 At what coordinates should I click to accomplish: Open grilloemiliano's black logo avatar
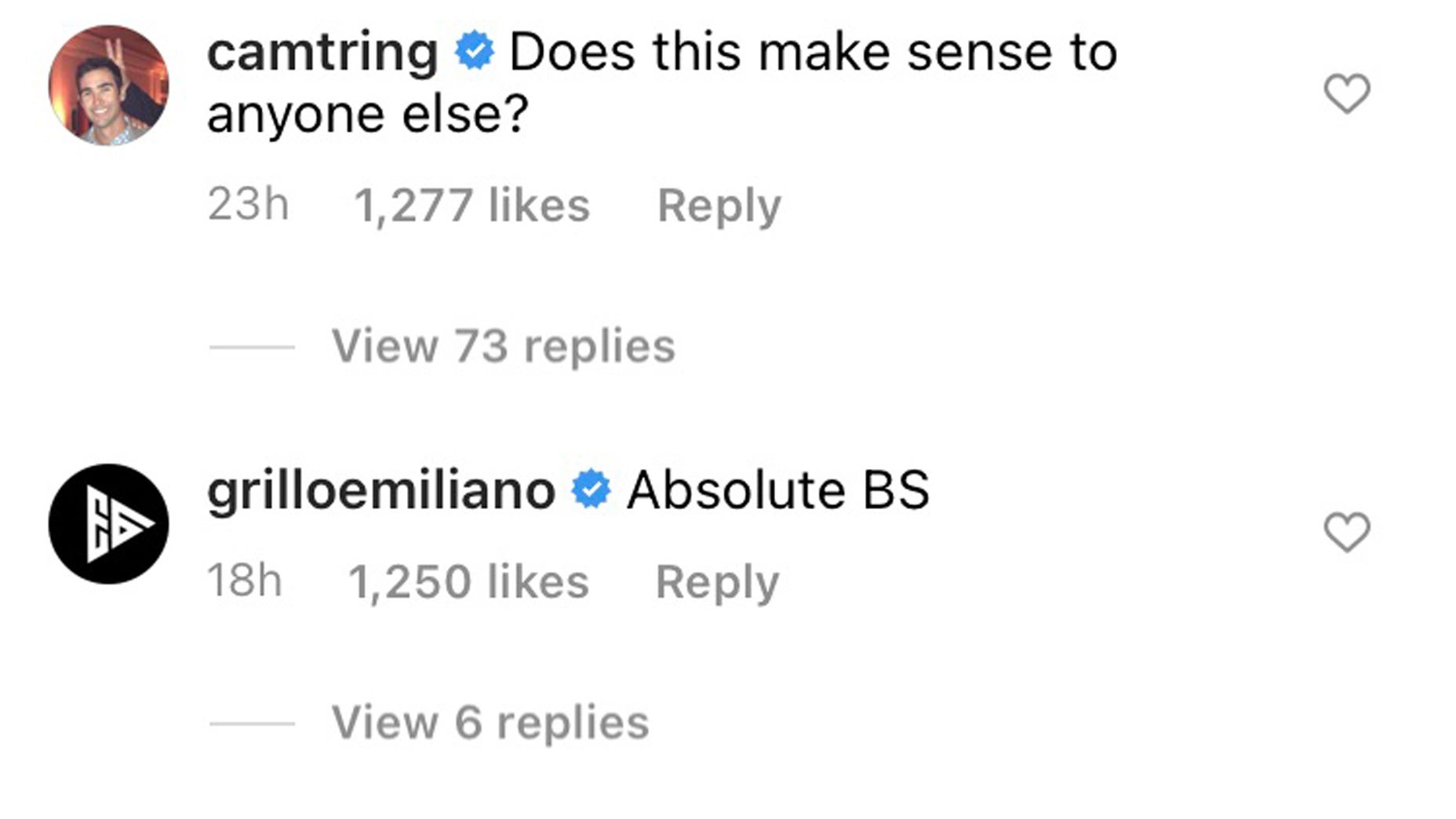(108, 524)
